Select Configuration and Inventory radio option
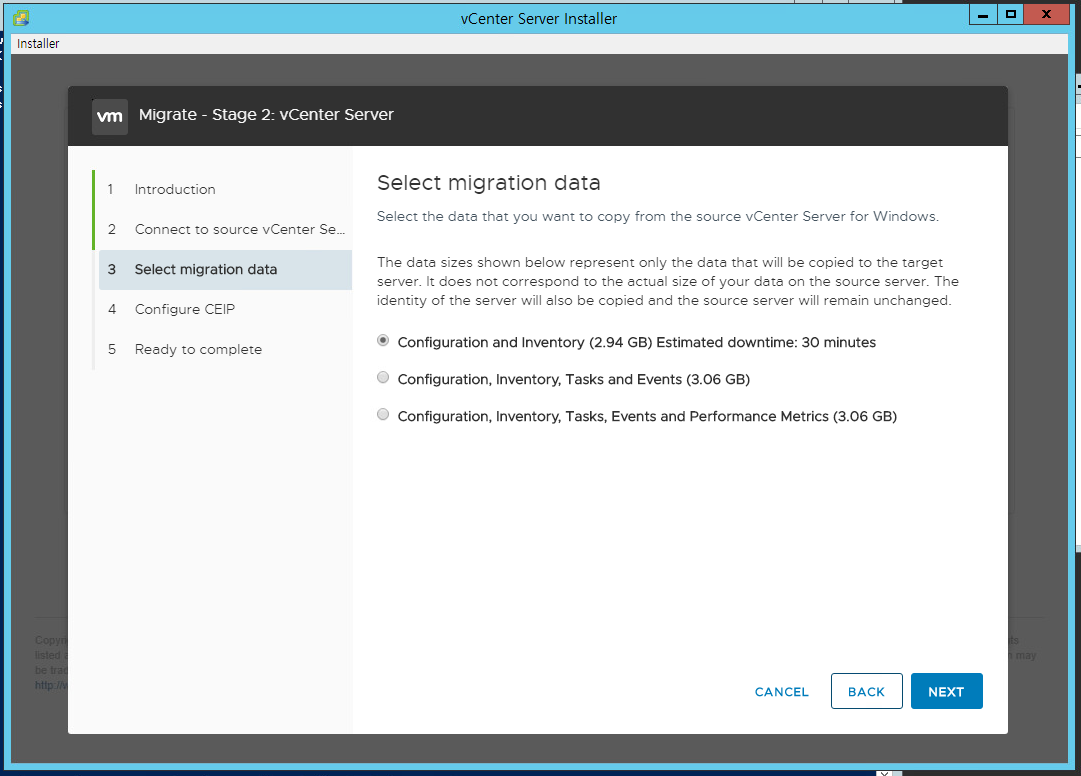1081x776 pixels. point(383,340)
